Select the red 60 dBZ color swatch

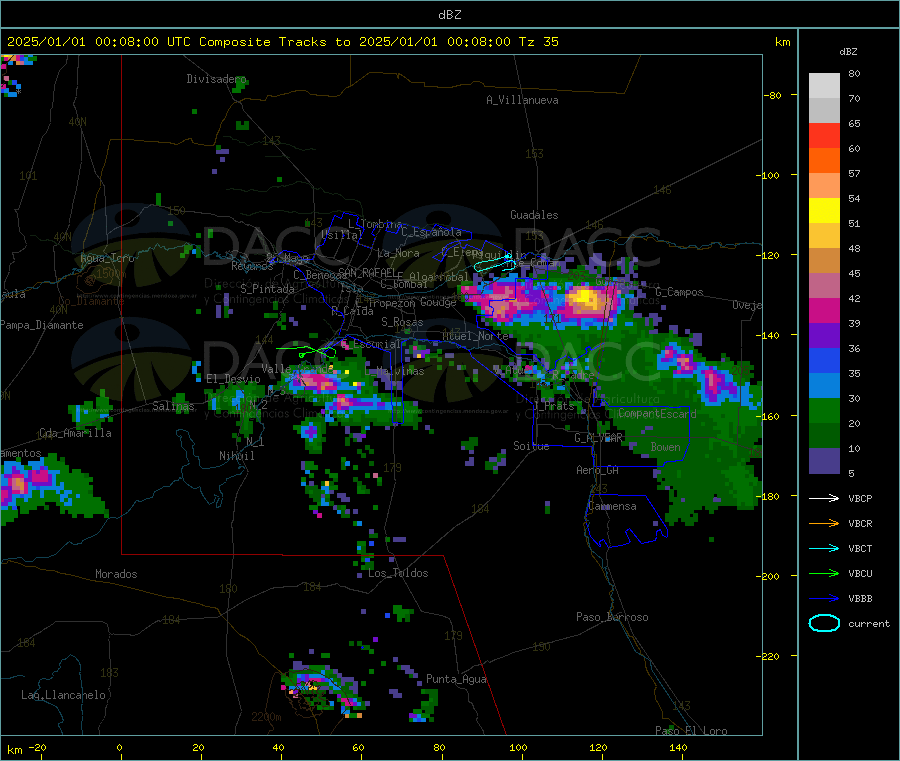[x=824, y=135]
